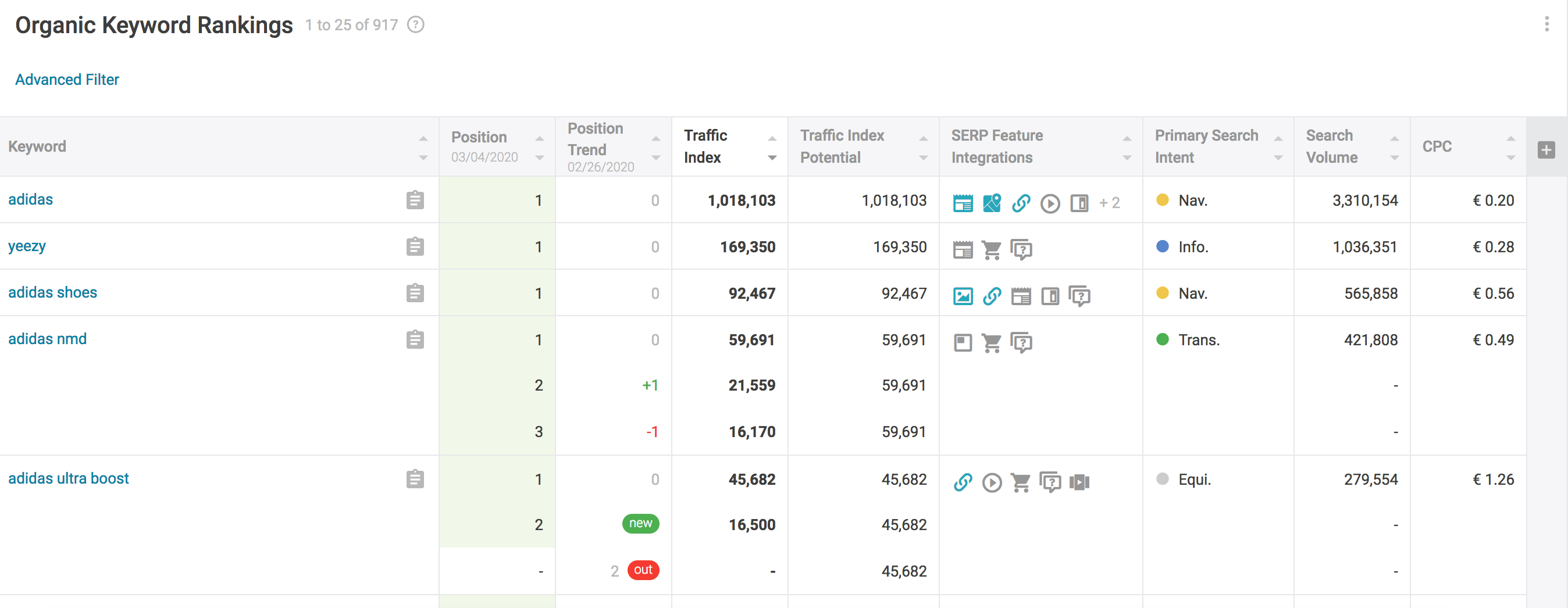Open the adidas ultra boost keyword link
The image size is (1568, 608).
pos(68,478)
